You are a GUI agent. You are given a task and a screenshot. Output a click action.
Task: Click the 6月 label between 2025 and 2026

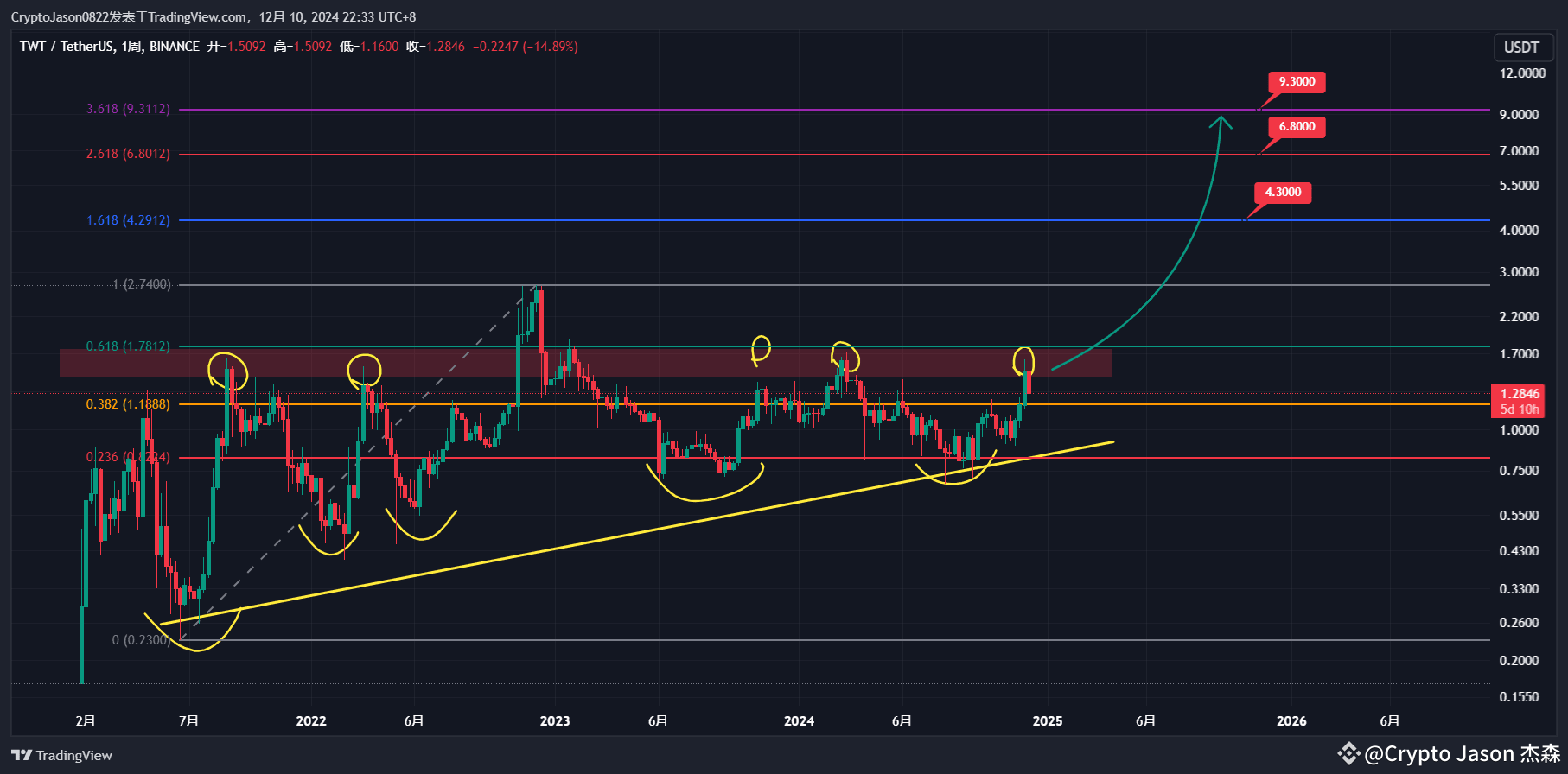(x=1145, y=721)
